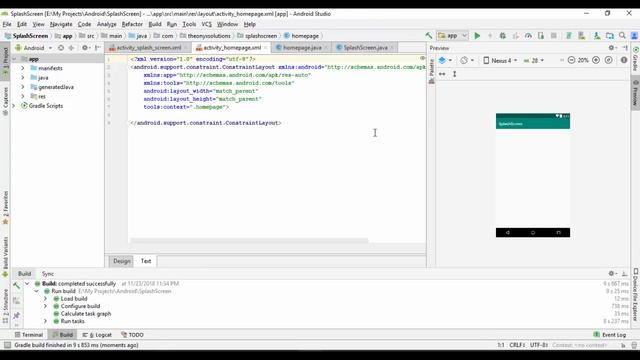Zoom out the layout preview
Viewport: 640px width, 360px height.
[571, 60]
